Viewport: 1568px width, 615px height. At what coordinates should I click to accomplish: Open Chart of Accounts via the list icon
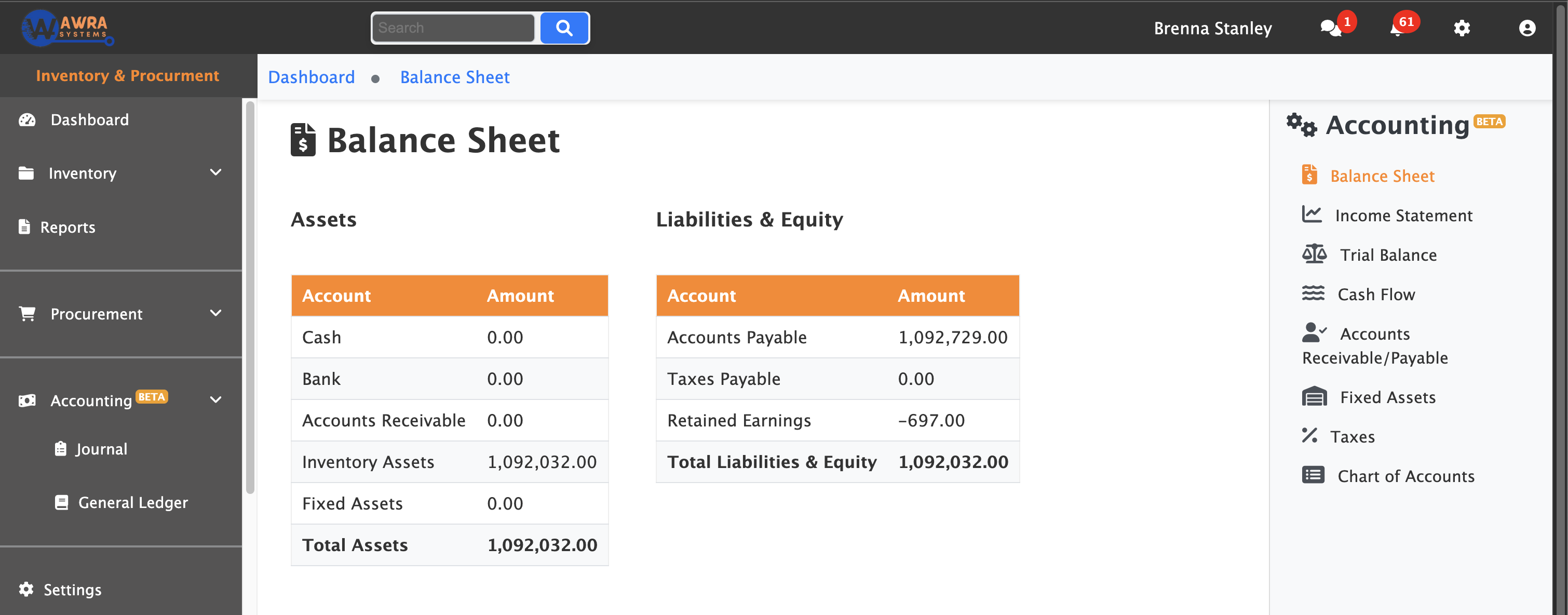[1314, 476]
